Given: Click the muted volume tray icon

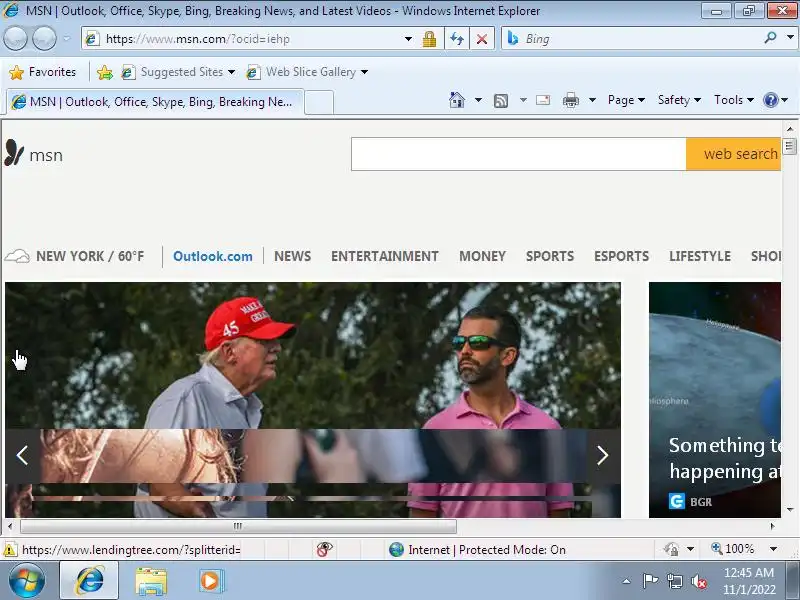Looking at the screenshot, I should tap(699, 581).
